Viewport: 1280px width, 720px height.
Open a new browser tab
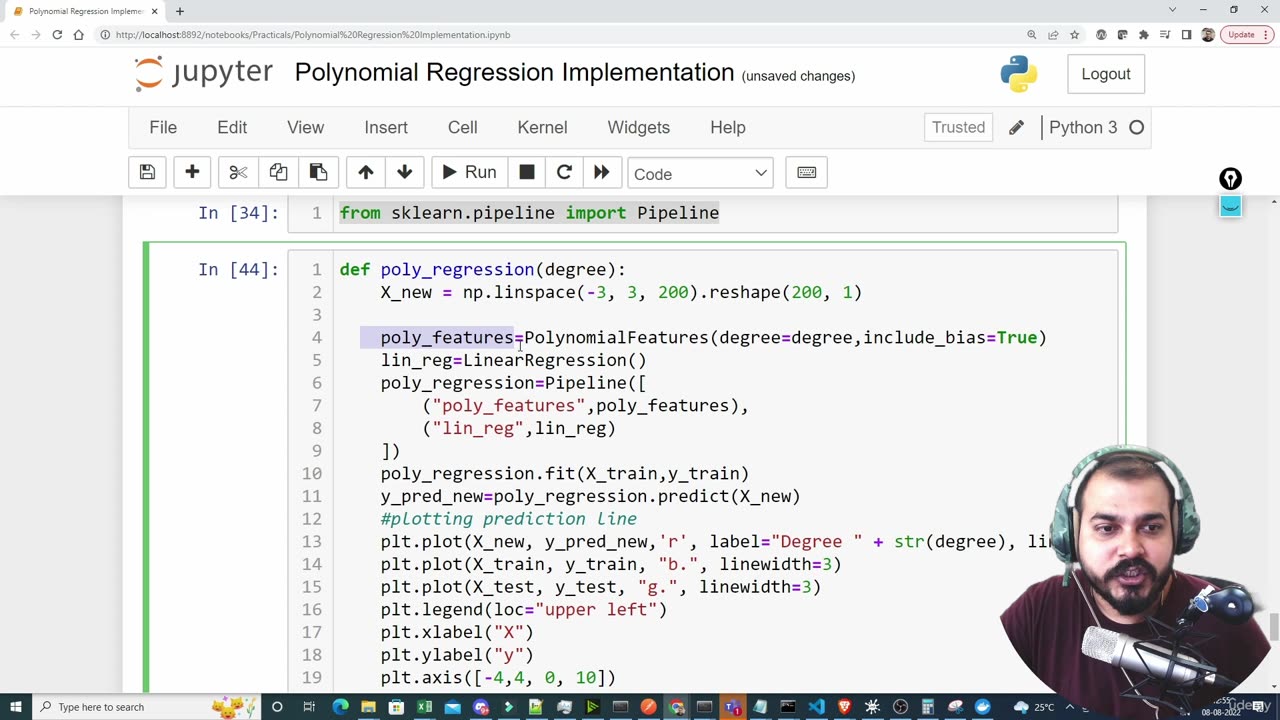180,11
